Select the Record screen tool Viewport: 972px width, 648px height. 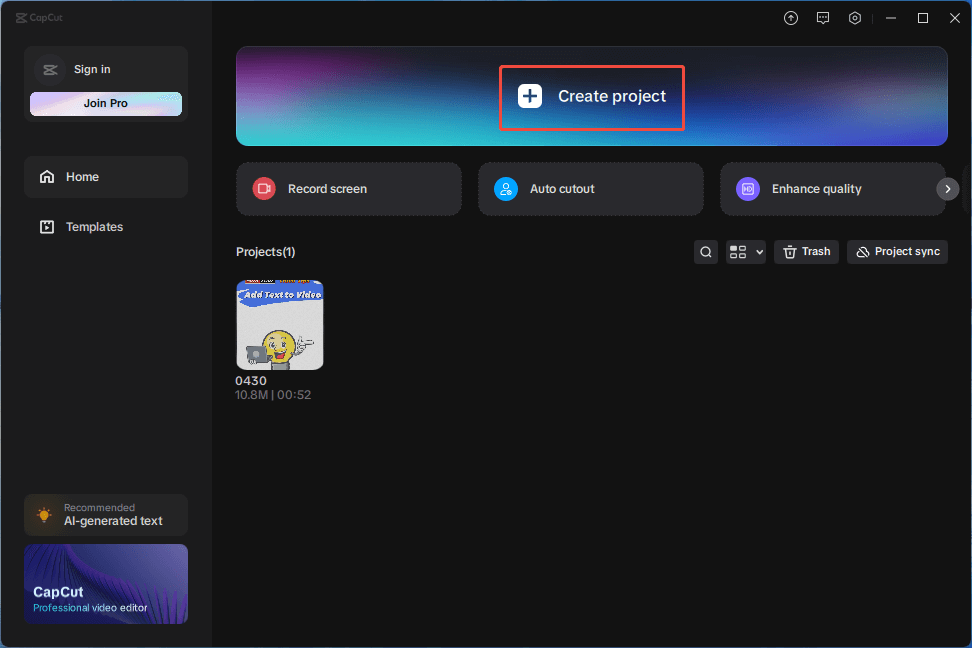click(x=348, y=189)
